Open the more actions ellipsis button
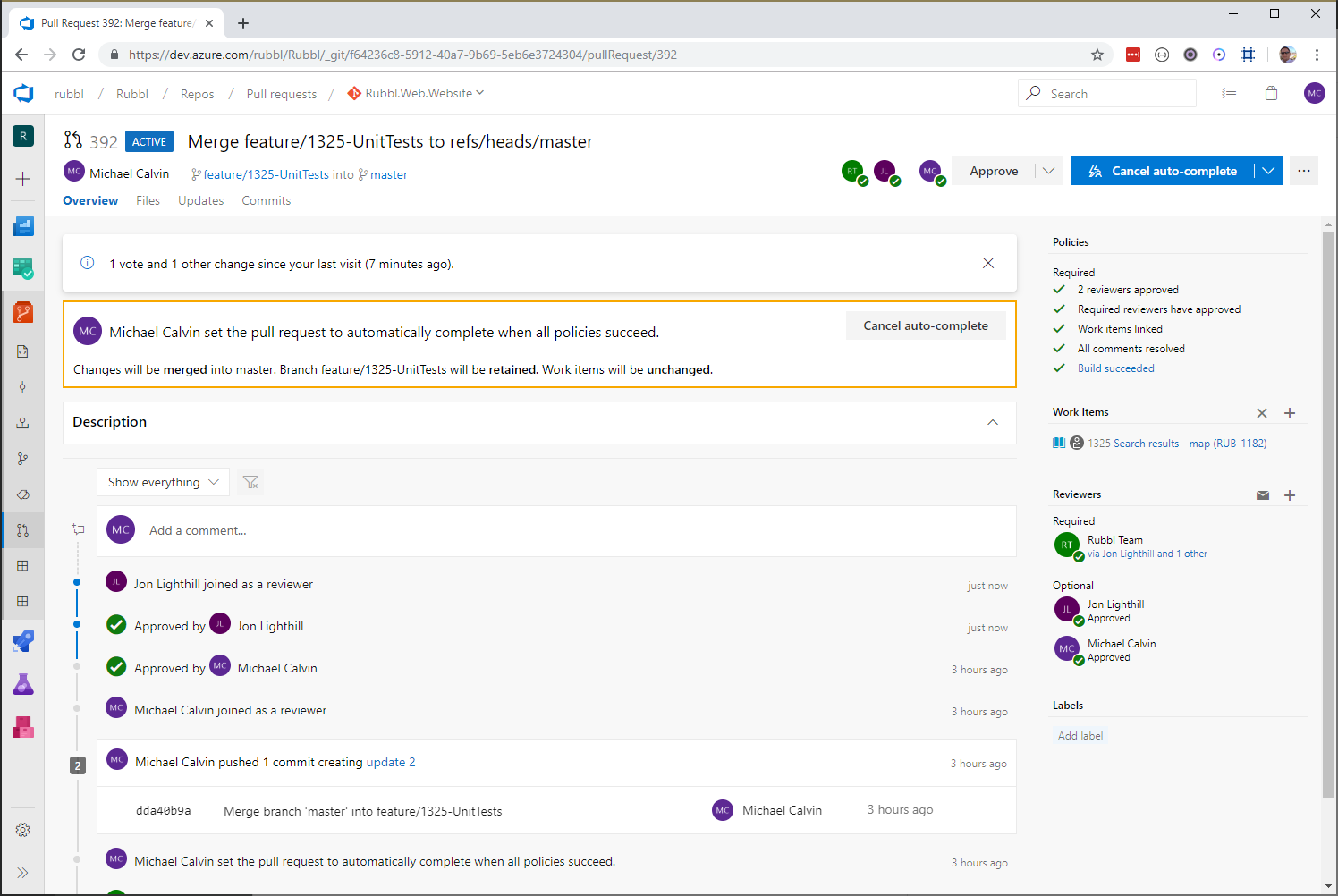Screen dimensions: 1338x896 [x=1304, y=171]
